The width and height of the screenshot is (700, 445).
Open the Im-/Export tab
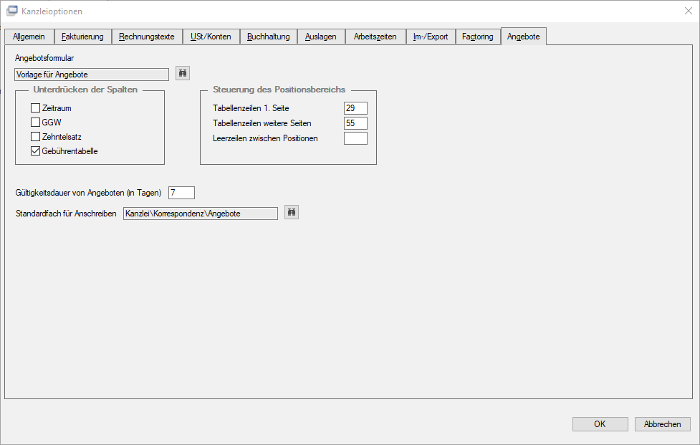(430, 37)
